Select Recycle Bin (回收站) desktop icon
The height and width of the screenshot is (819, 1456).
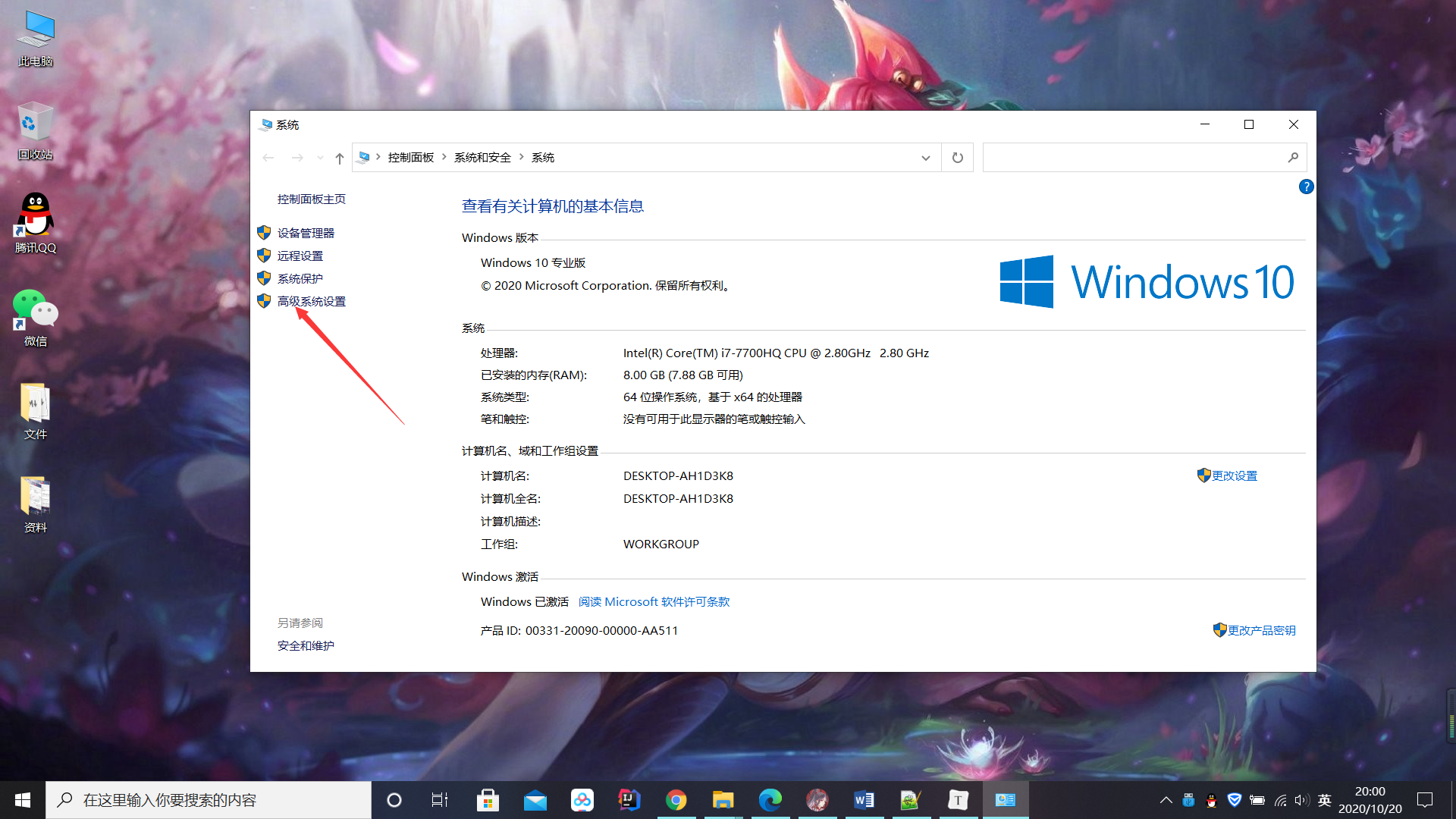tap(36, 131)
